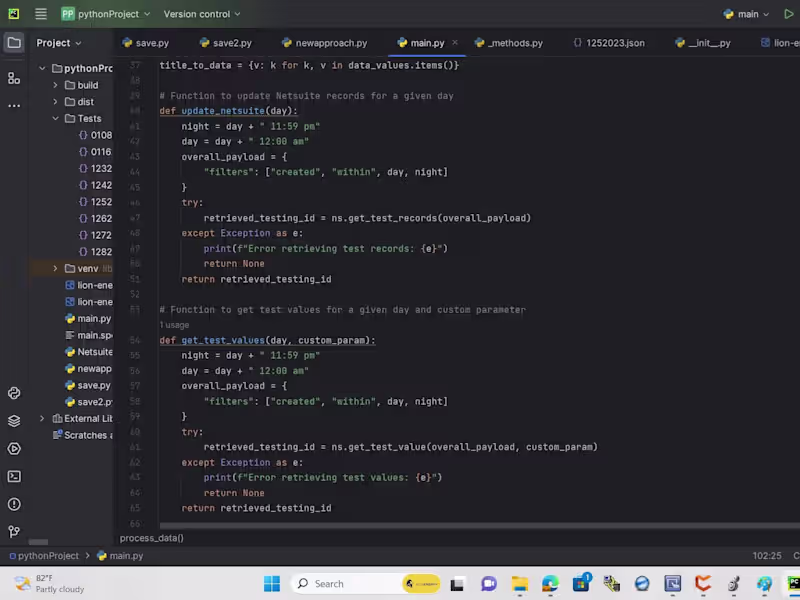Open the Terminal tool window icon
Viewport: 800px width, 600px height.
pyautogui.click(x=14, y=477)
